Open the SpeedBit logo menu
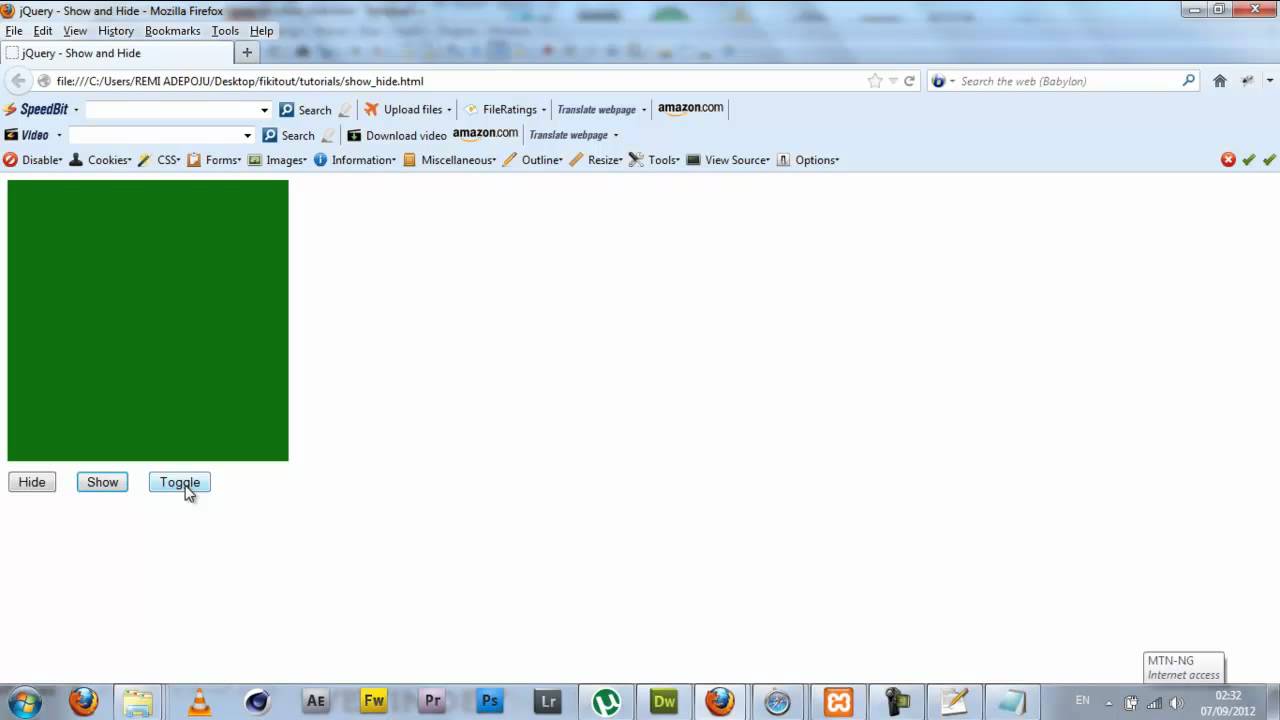 pyautogui.click(x=41, y=110)
